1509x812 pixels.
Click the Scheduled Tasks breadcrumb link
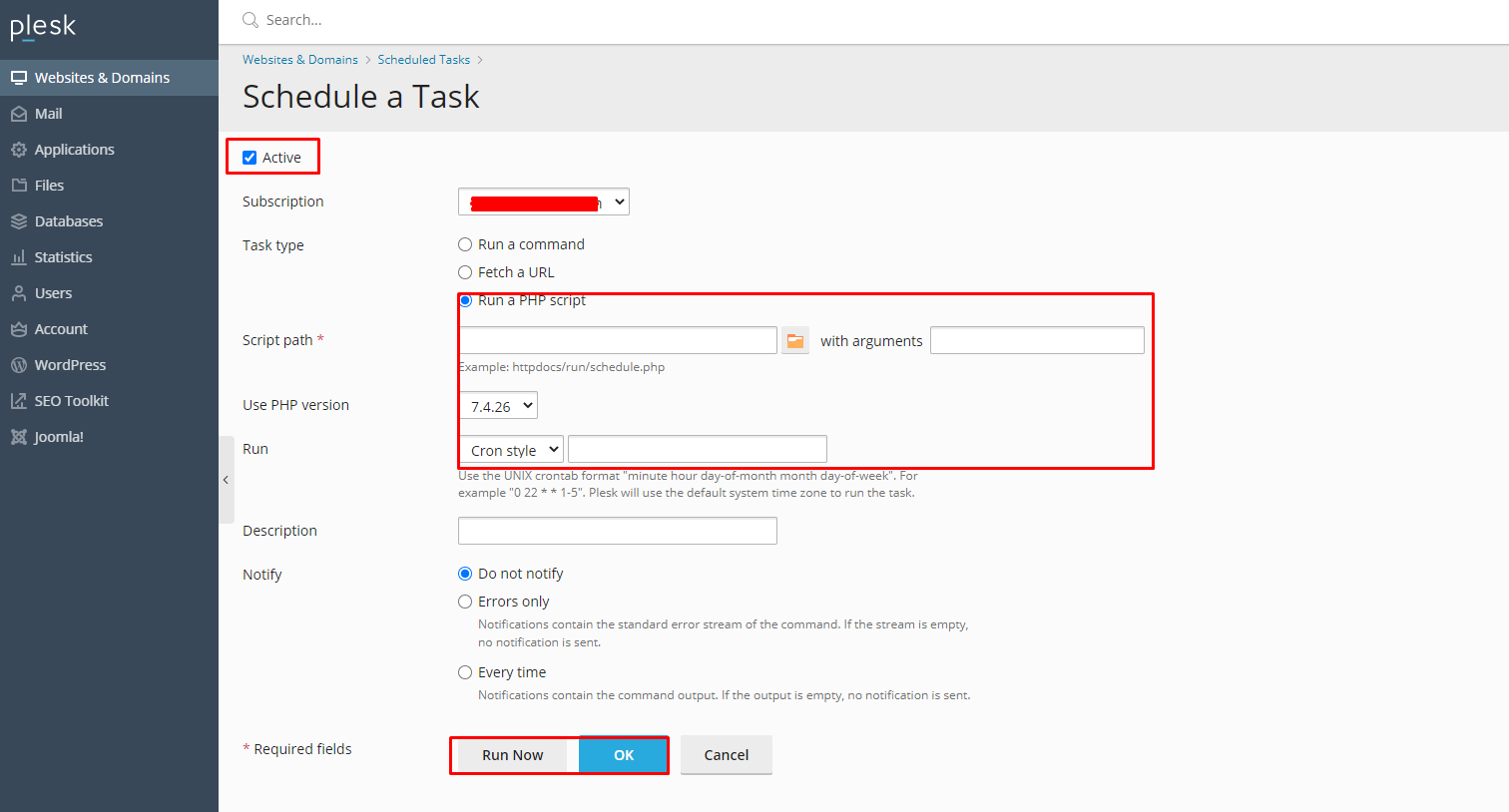[423, 60]
